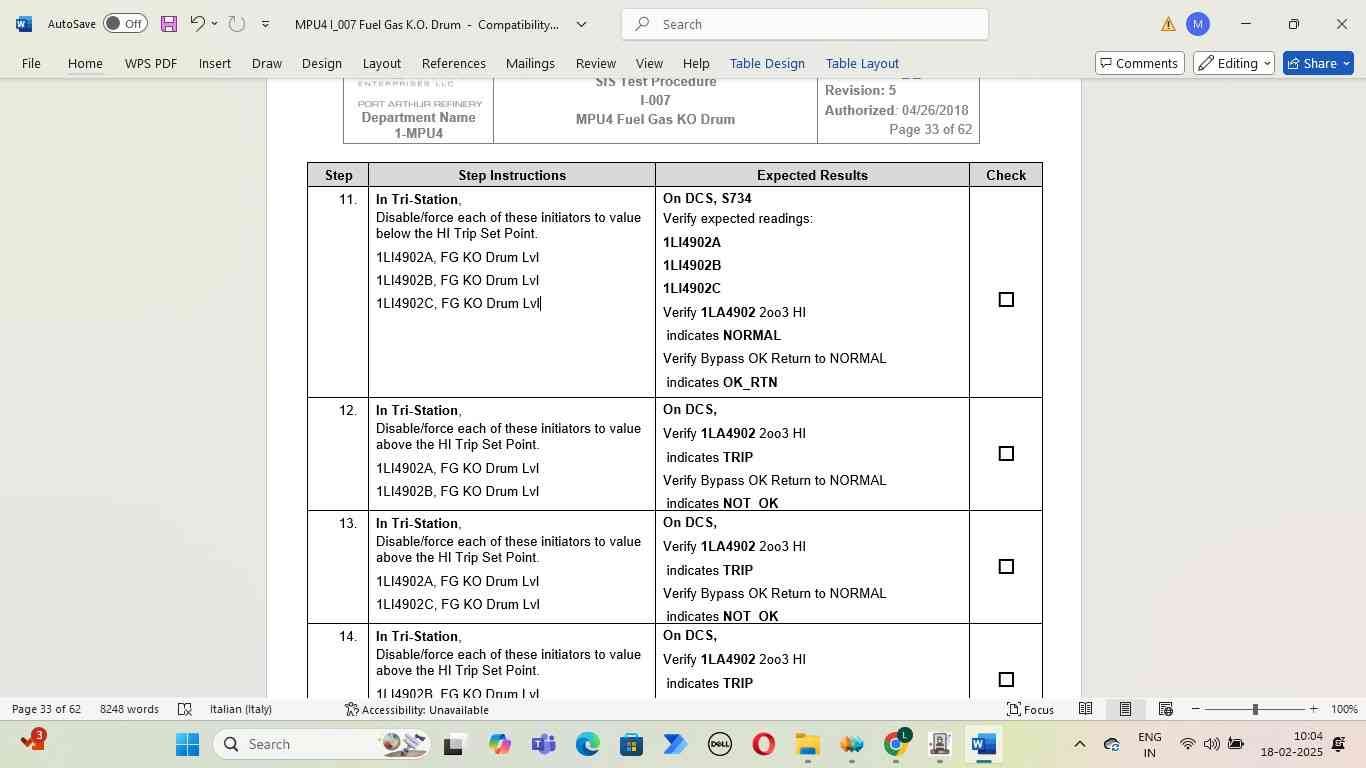Tick the checkbox for step 14
The image size is (1366, 768).
[1006, 680]
